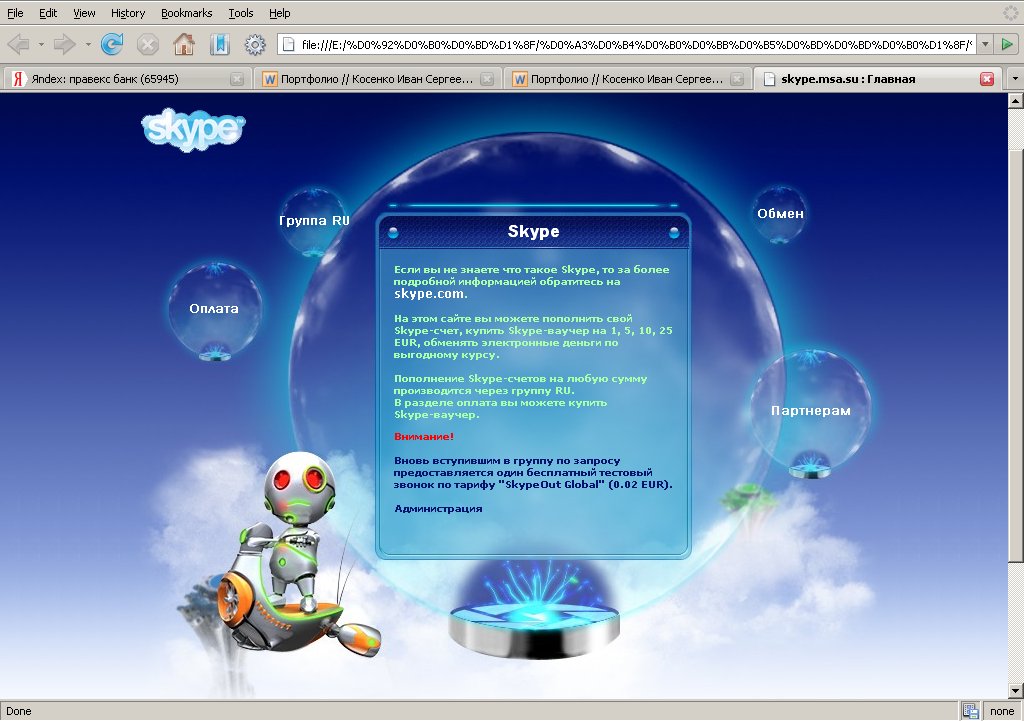Click the Yandex favicon on first tab

click(x=18, y=79)
